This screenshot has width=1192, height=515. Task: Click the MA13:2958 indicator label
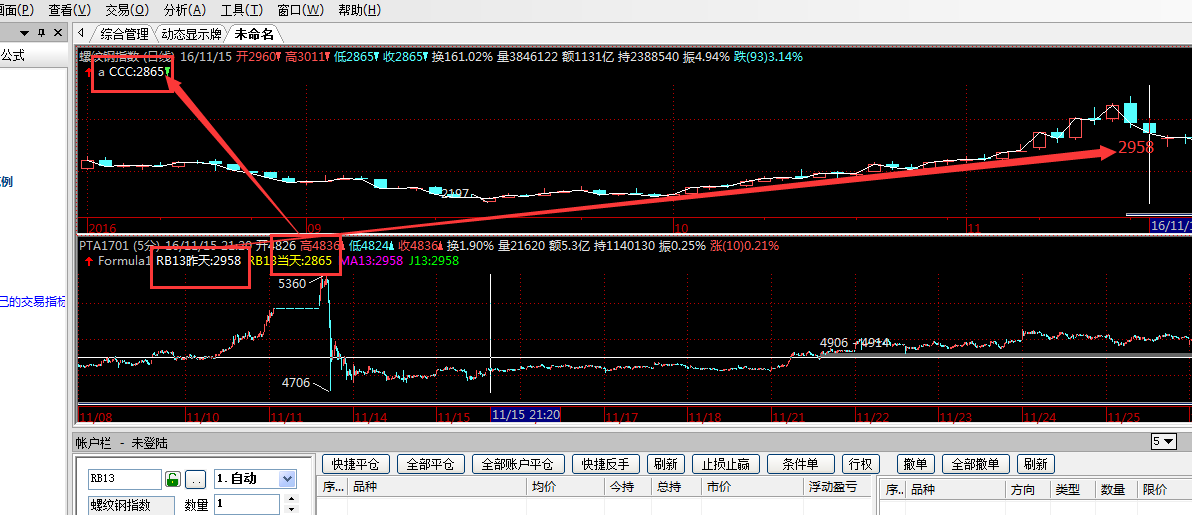[x=372, y=261]
